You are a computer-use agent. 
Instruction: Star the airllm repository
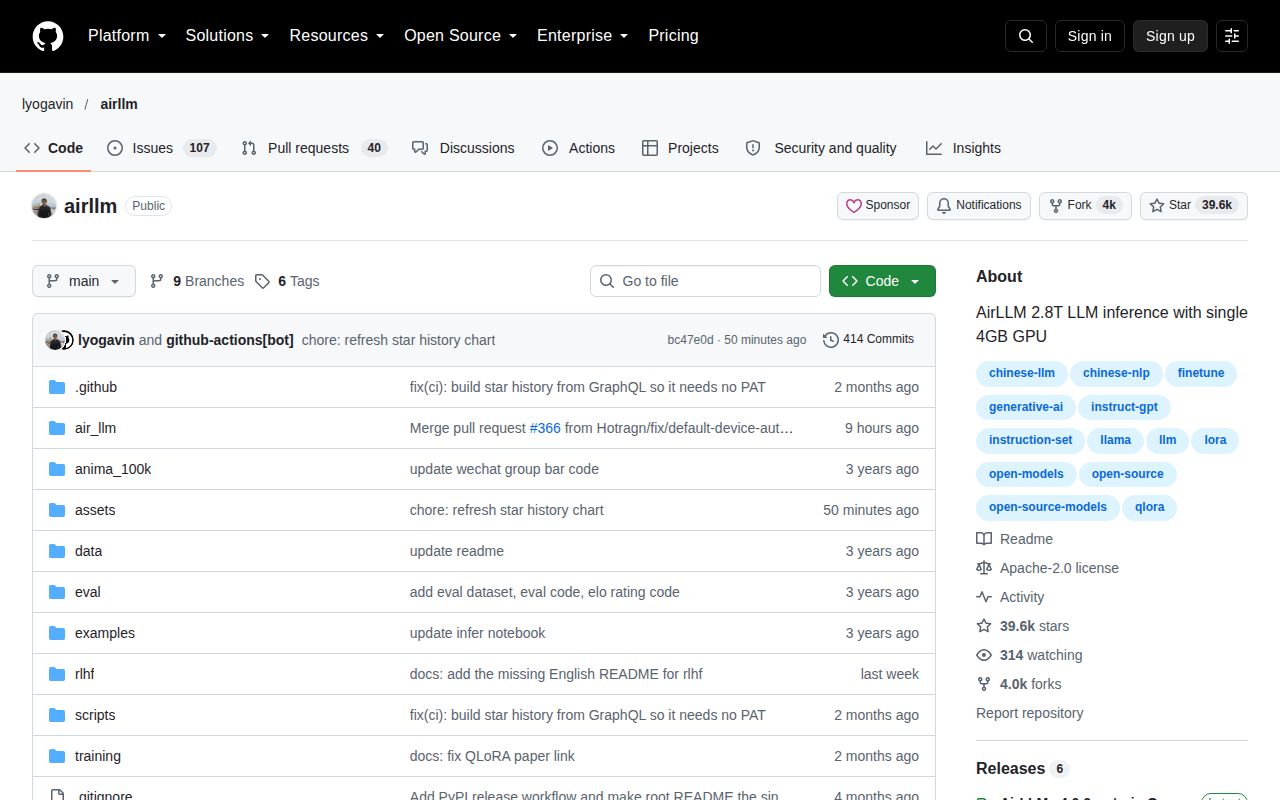[1194, 206]
